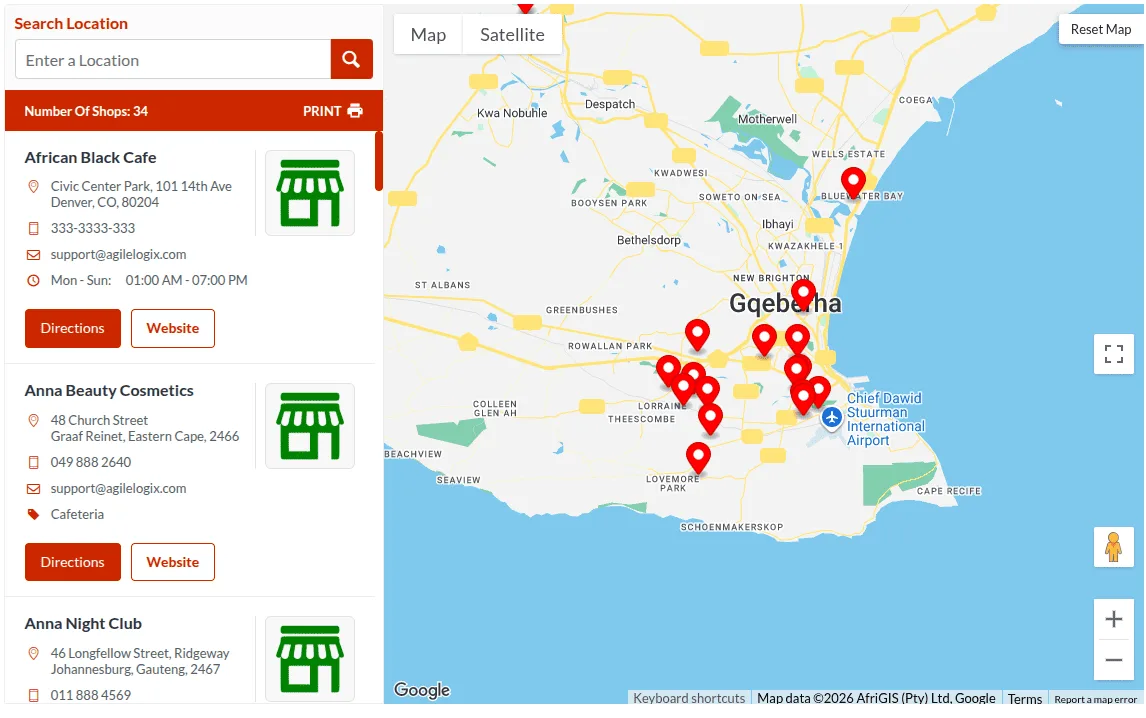Click the Cafeteria category text
The width and height of the screenshot is (1146, 718).
click(77, 514)
